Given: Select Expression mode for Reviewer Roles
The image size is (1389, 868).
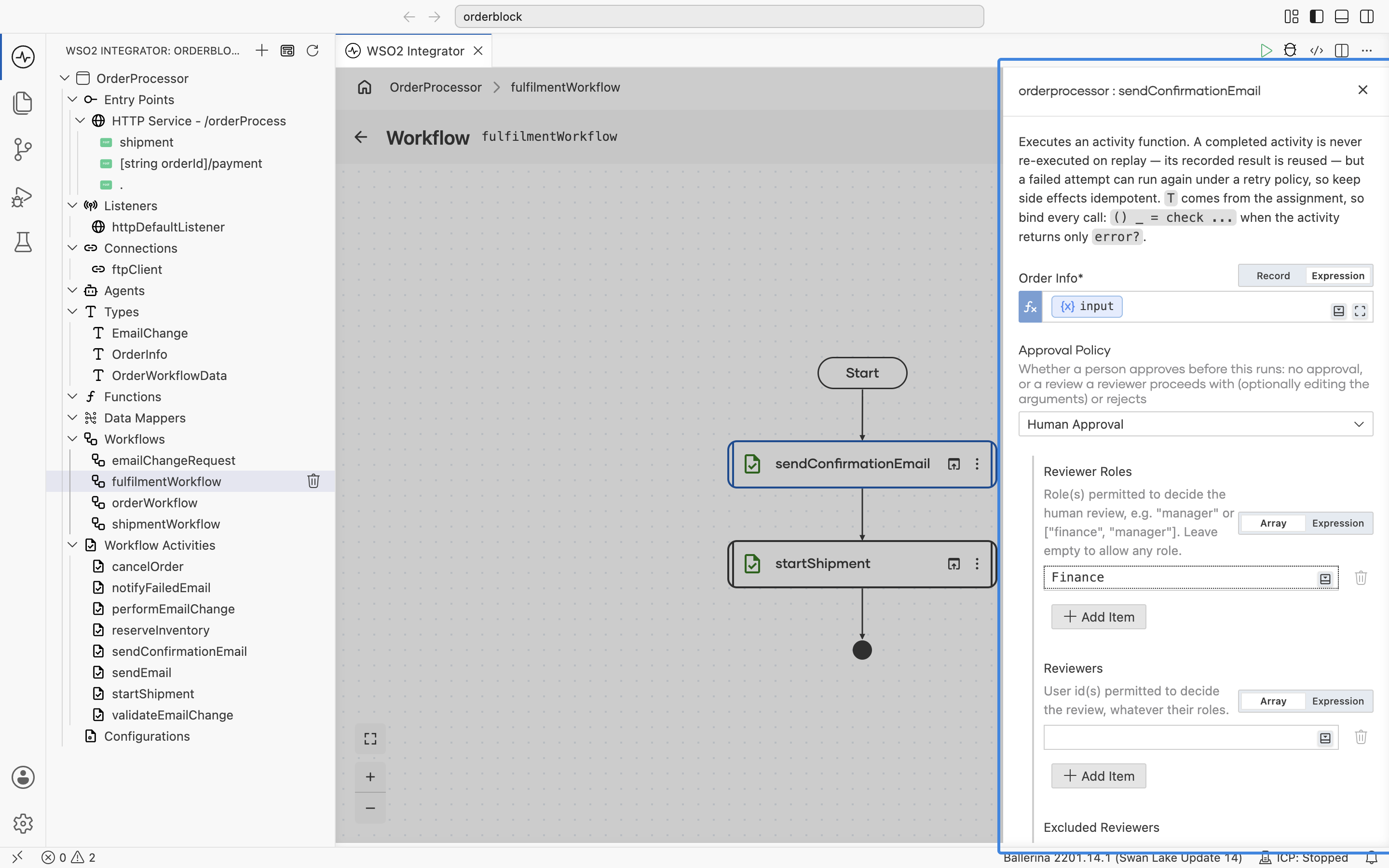Looking at the screenshot, I should point(1338,523).
